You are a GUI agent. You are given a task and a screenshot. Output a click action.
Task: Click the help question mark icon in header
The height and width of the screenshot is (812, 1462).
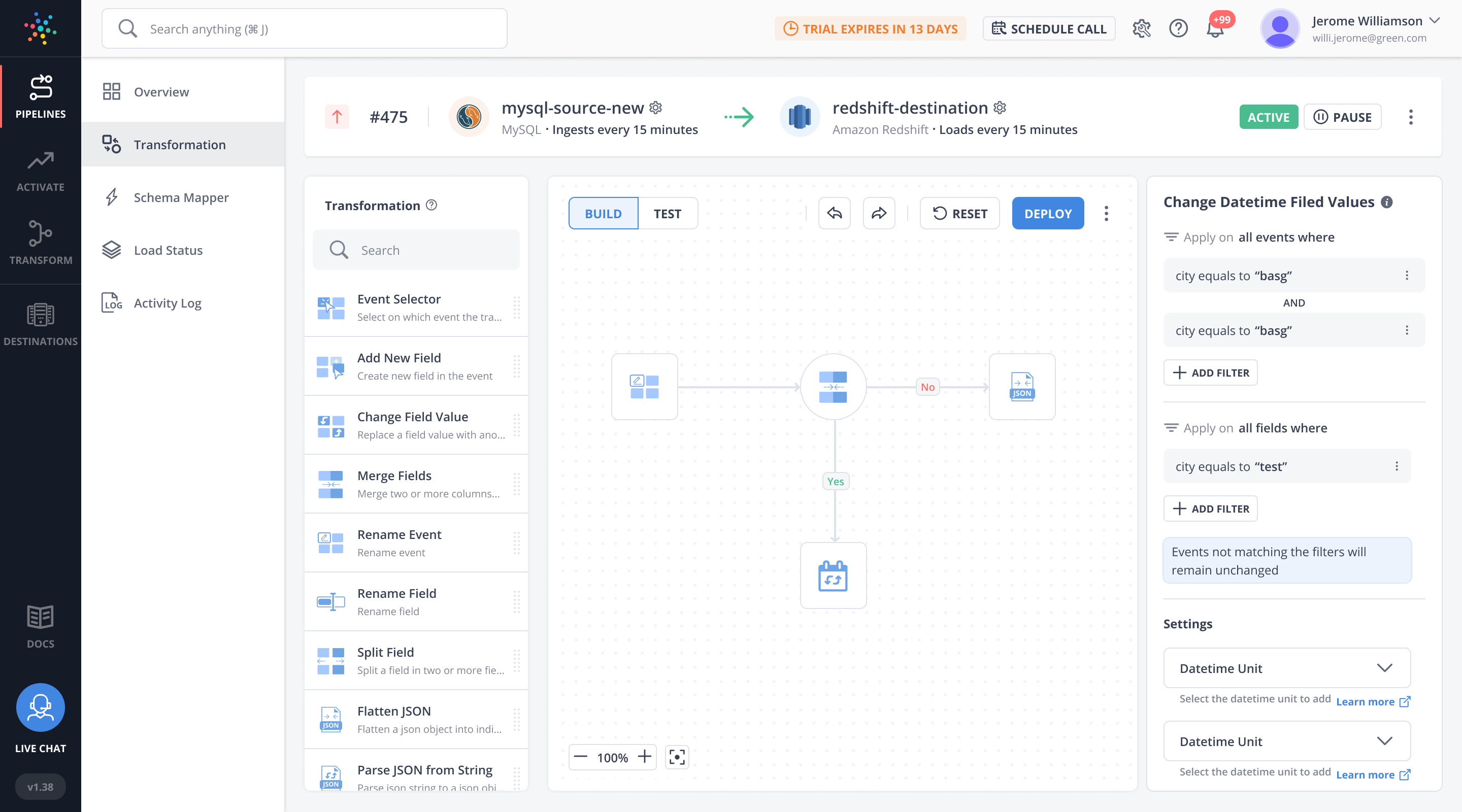click(x=1178, y=28)
